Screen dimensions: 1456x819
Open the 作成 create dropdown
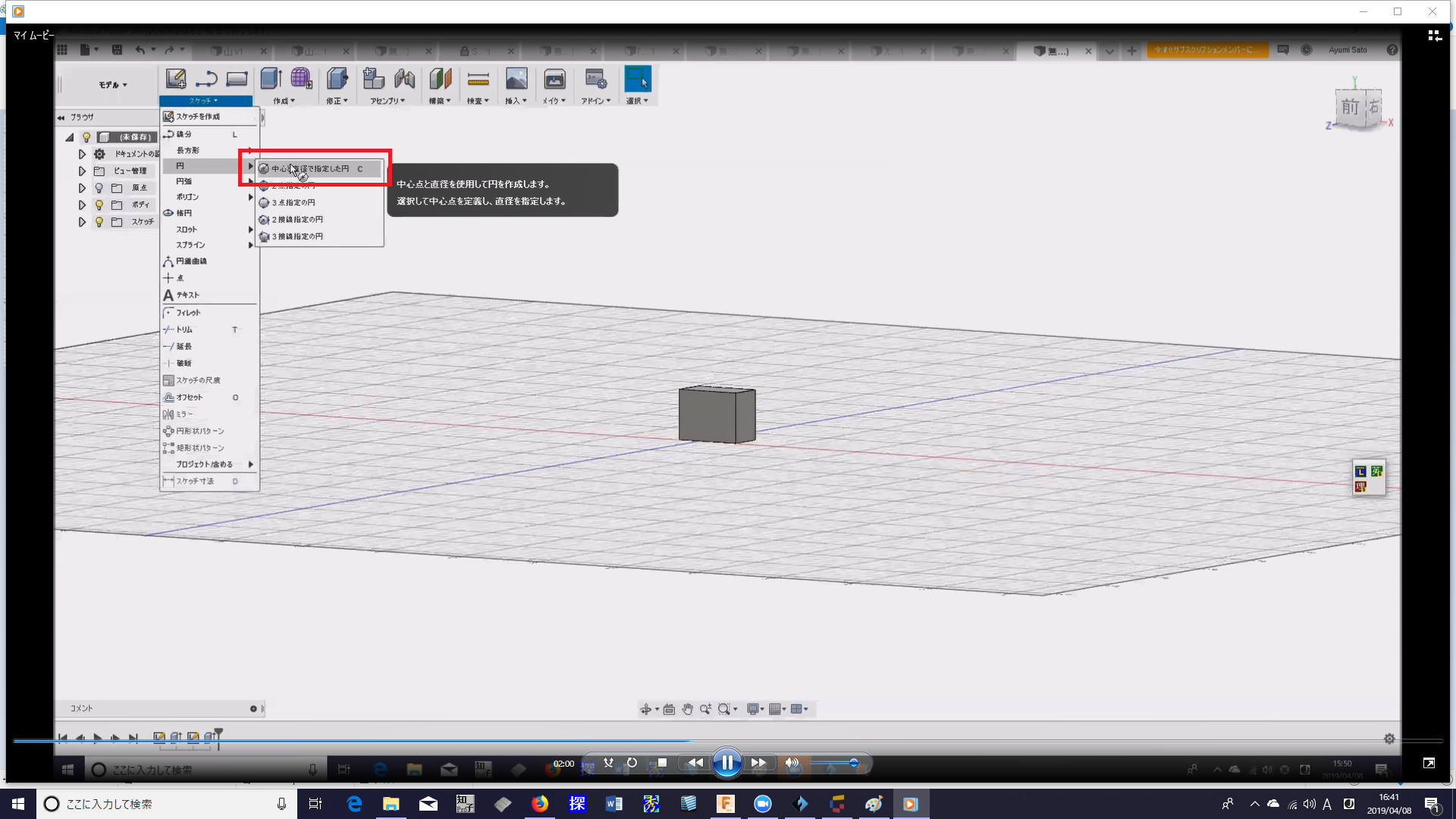pos(284,101)
